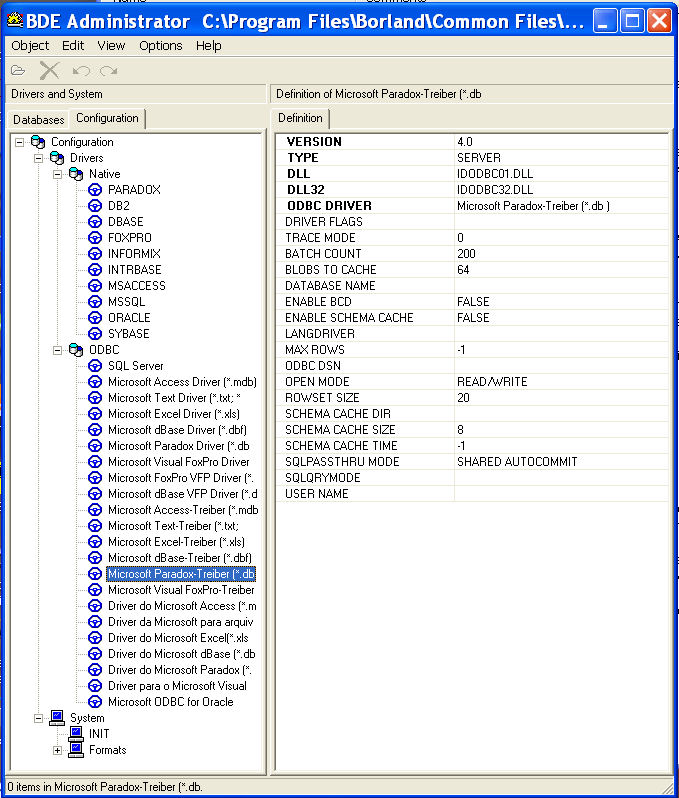Select the Configuration tab
The height and width of the screenshot is (798, 679).
coord(107,118)
